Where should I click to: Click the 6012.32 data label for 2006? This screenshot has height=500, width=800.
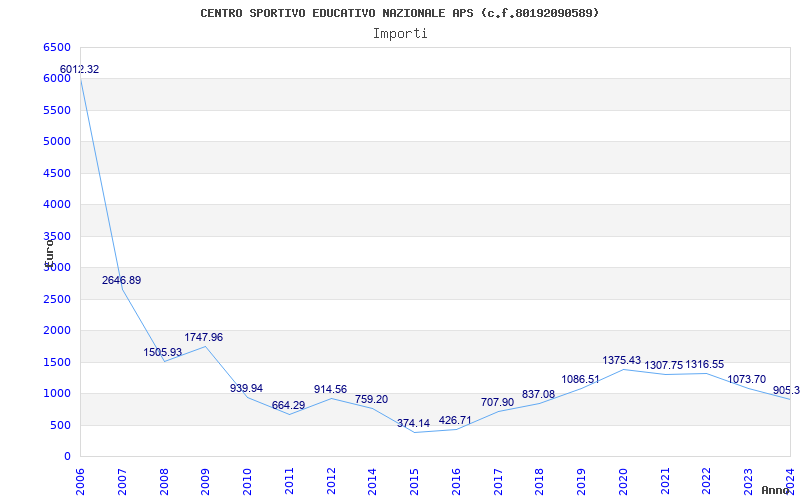click(80, 69)
